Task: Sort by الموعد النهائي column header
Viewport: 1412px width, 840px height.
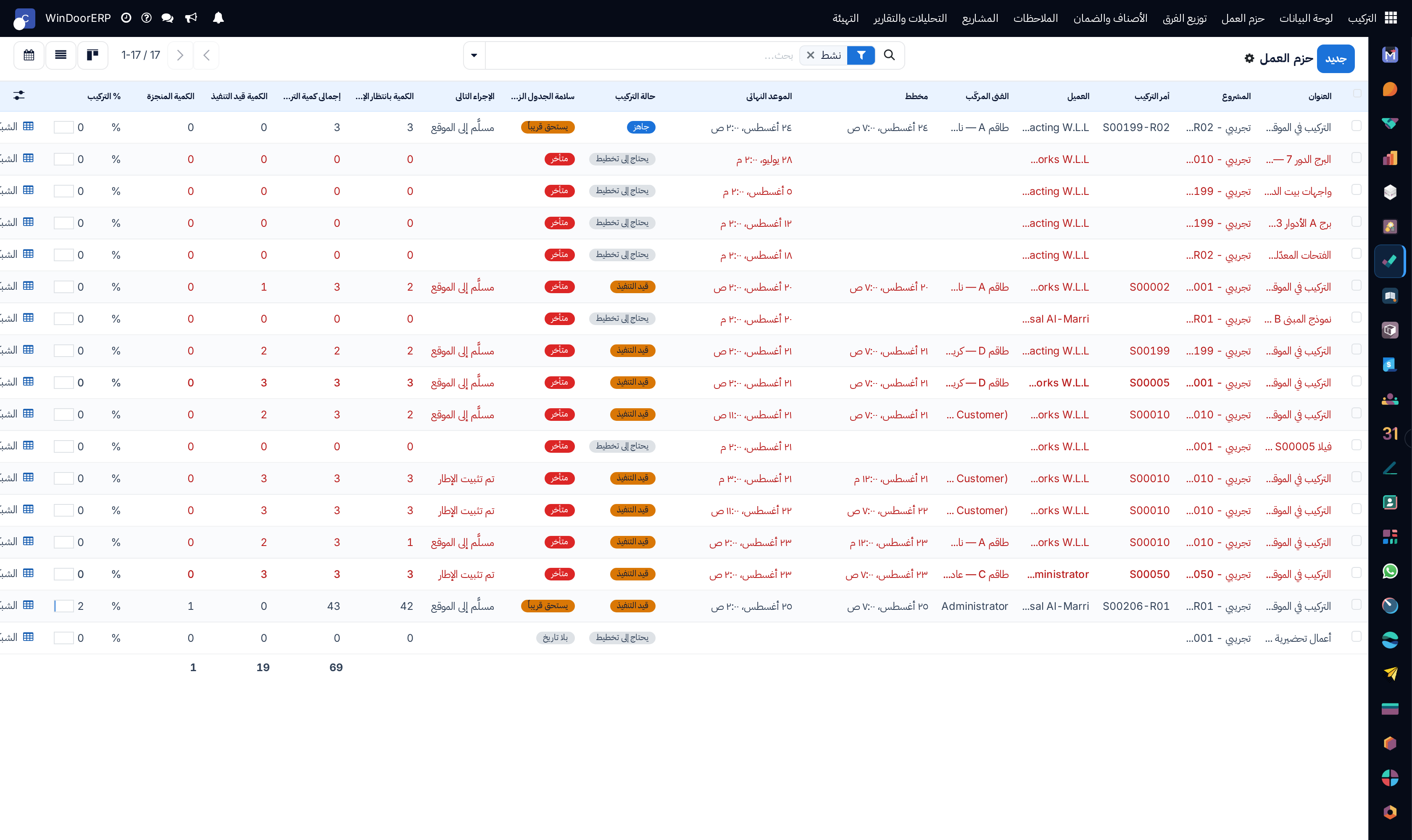Action: coord(769,96)
